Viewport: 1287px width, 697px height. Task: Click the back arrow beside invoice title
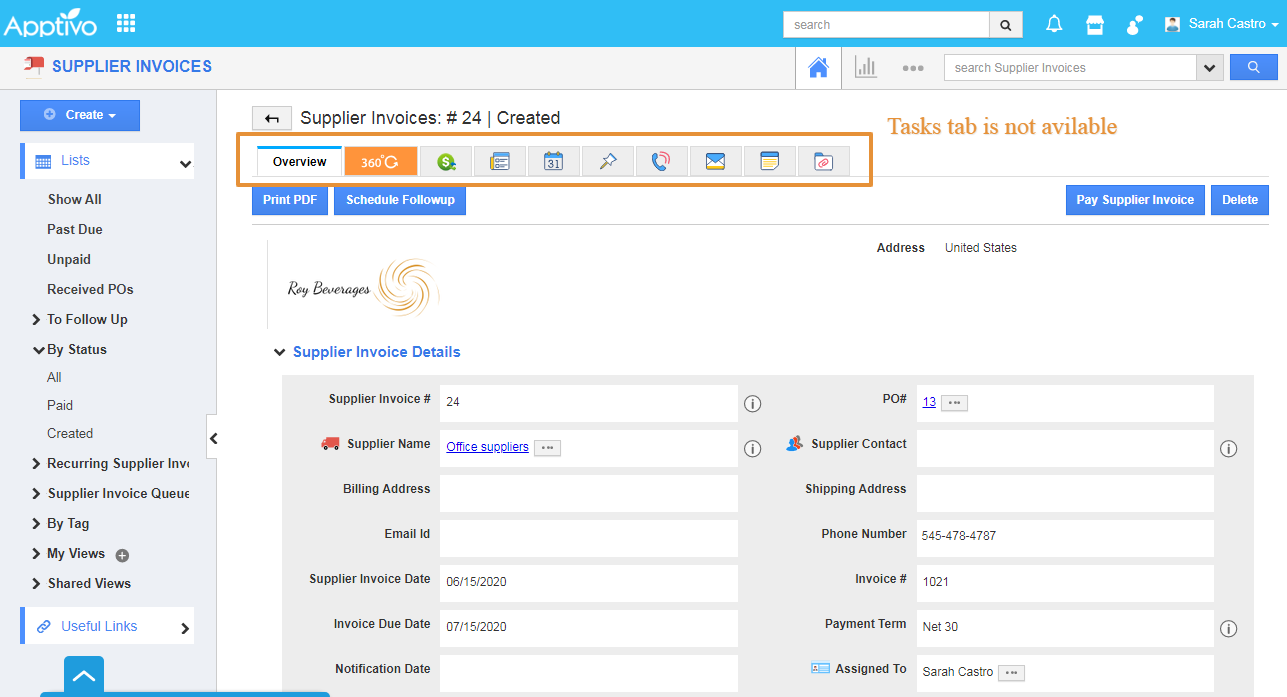pos(271,118)
